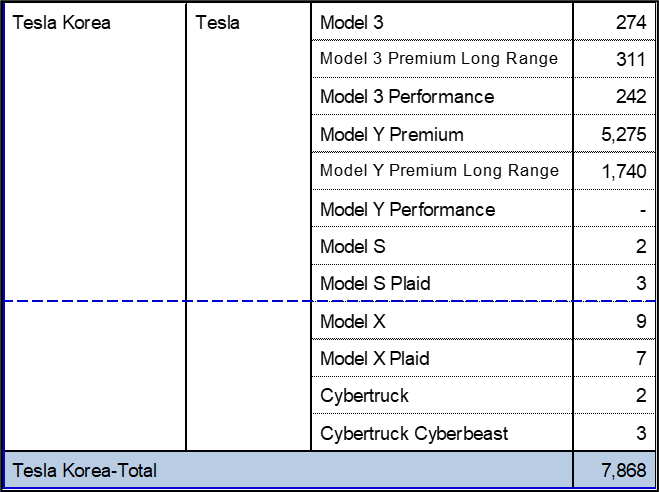The width and height of the screenshot is (659, 492).
Task: Select the Model X Plaid cell
Action: tap(442, 358)
